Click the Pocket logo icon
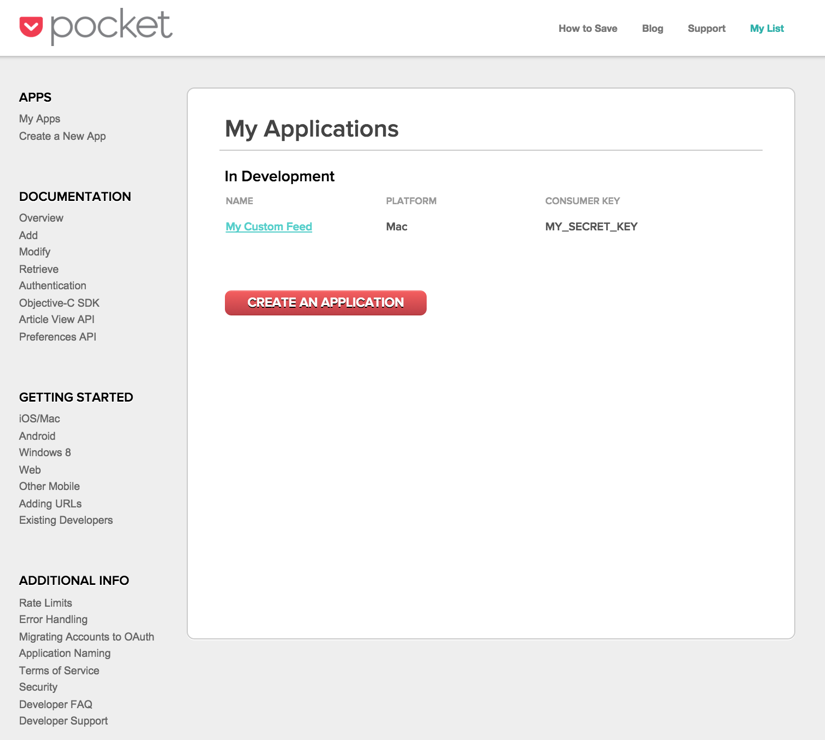825x740 pixels. [31, 27]
